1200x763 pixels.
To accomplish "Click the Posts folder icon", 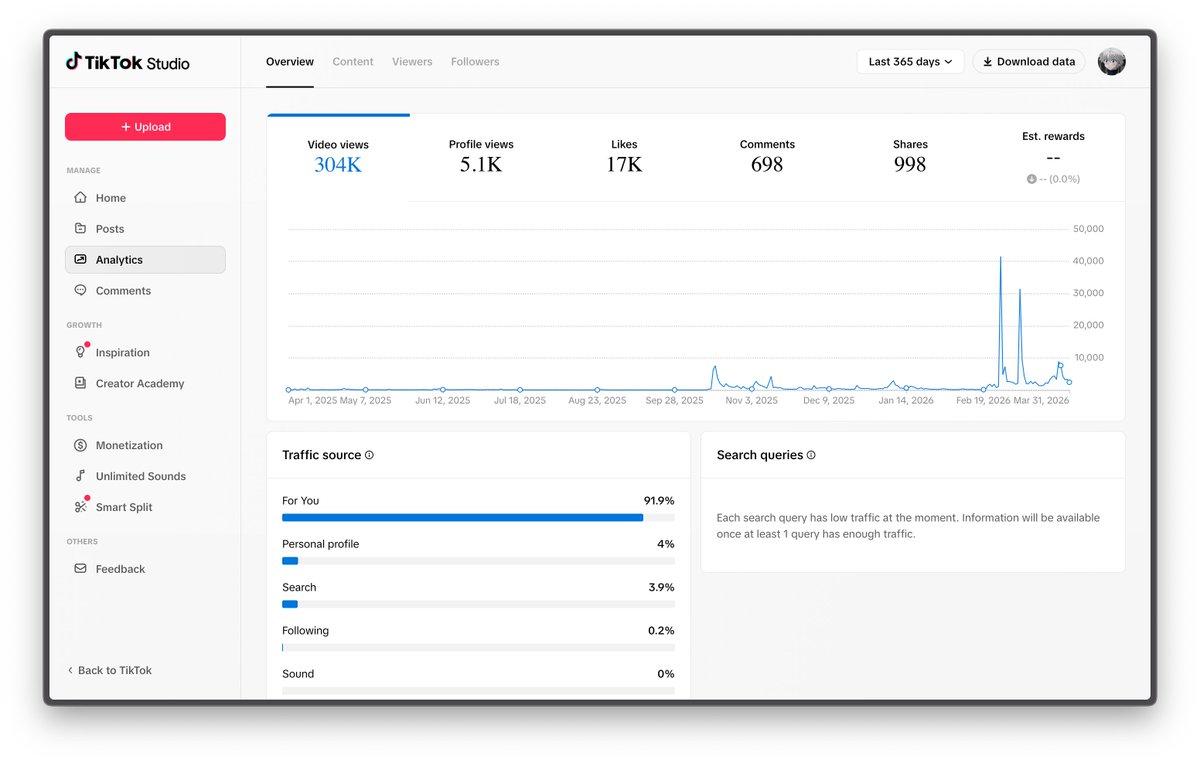I will tap(81, 229).
